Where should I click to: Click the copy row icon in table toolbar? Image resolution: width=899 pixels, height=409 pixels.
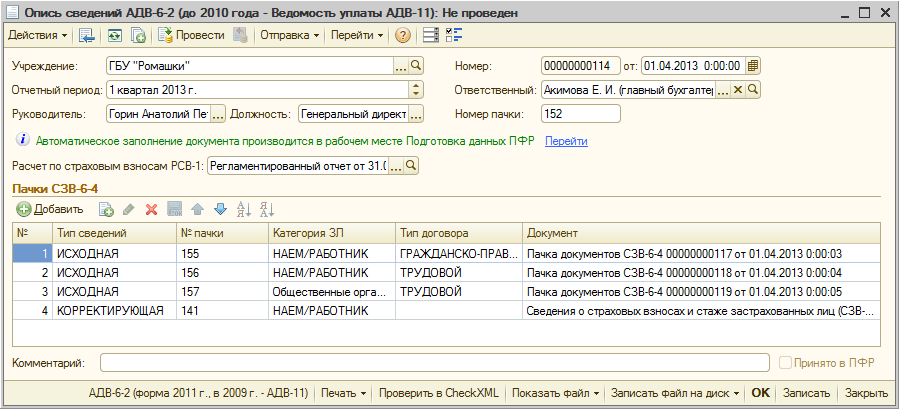[106, 209]
